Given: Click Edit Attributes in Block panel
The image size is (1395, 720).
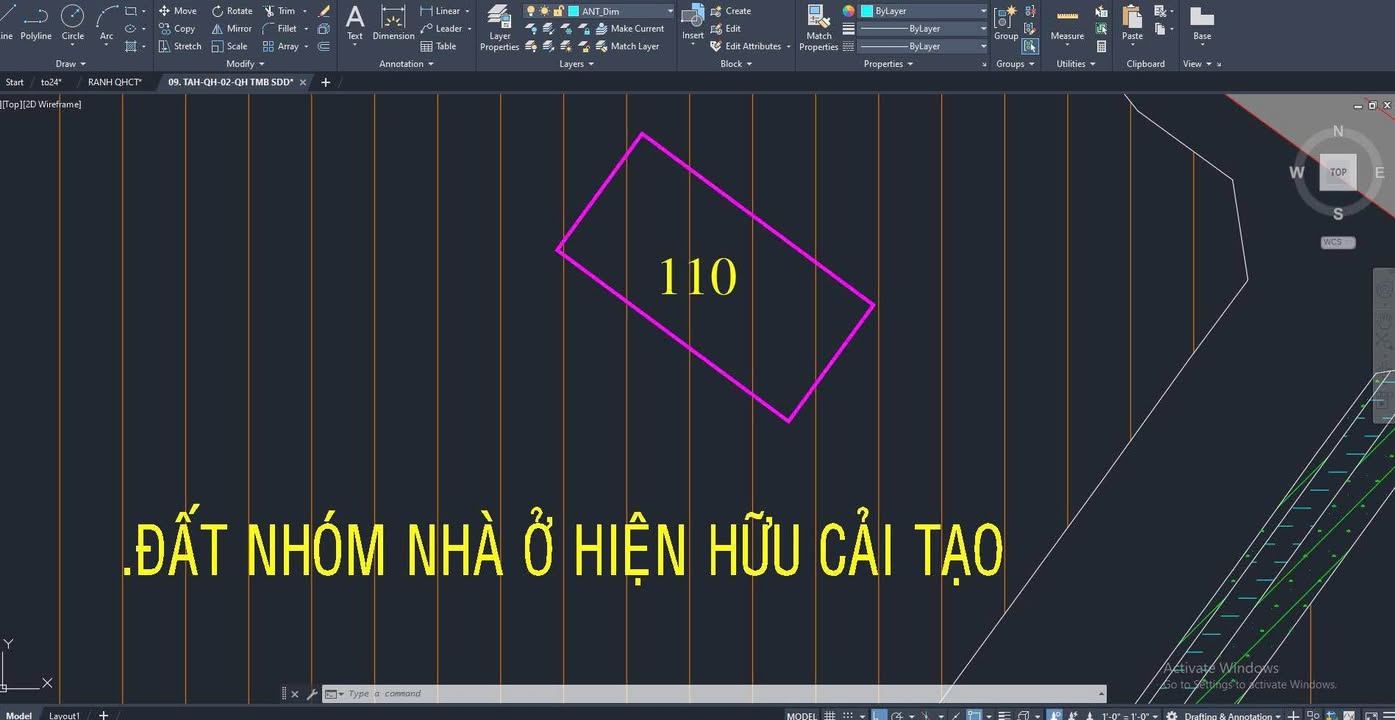Looking at the screenshot, I should tap(749, 45).
